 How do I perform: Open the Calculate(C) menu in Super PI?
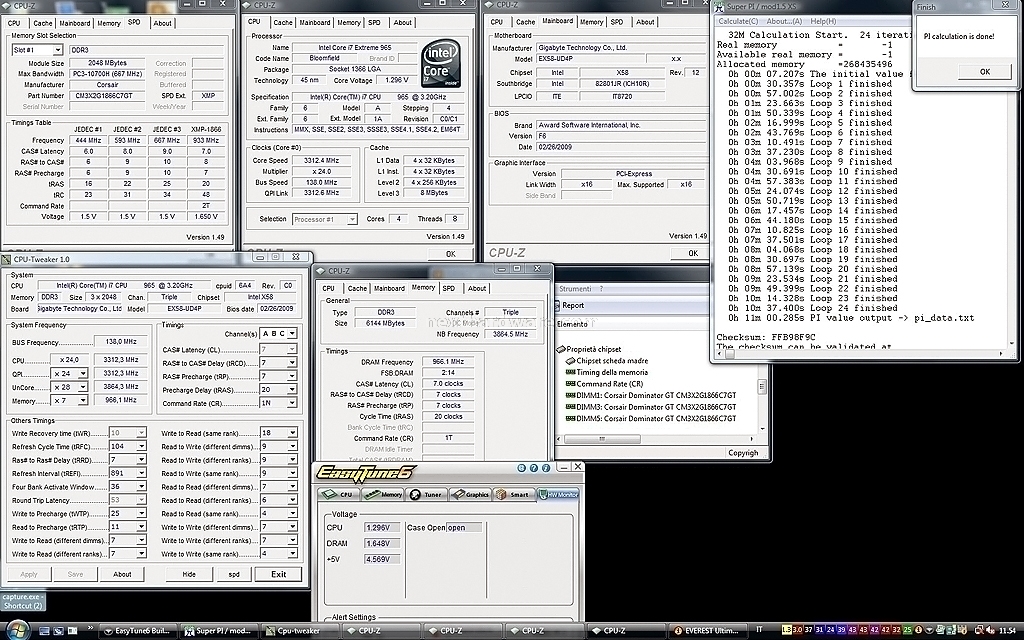(738, 22)
